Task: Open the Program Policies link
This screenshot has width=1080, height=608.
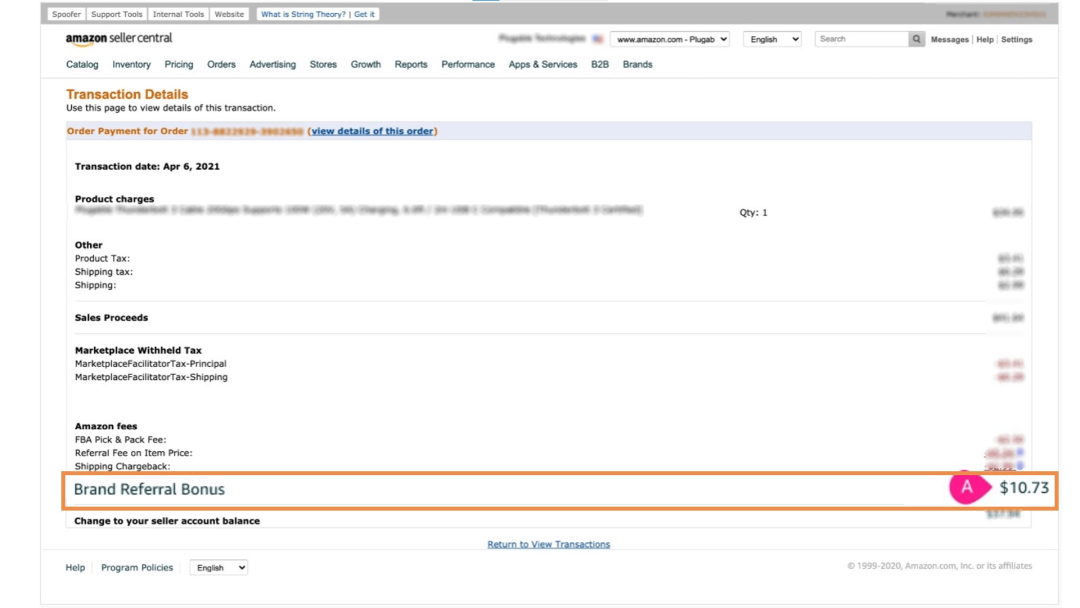Action: click(x=137, y=567)
